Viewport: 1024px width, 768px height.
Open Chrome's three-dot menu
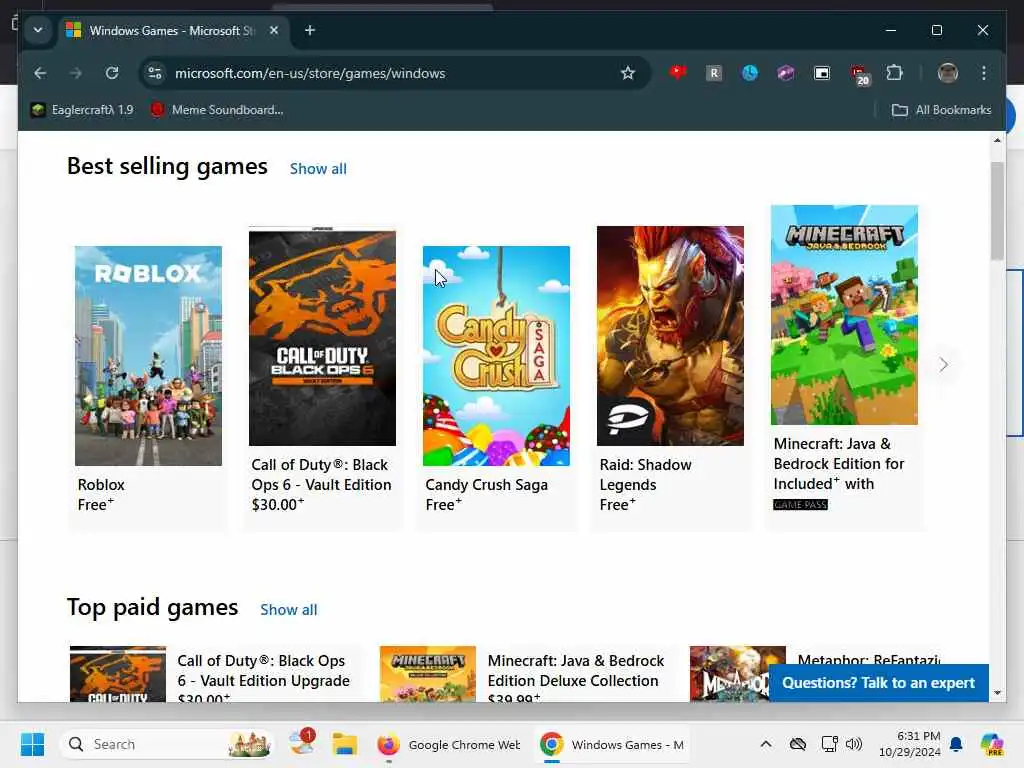coord(984,73)
